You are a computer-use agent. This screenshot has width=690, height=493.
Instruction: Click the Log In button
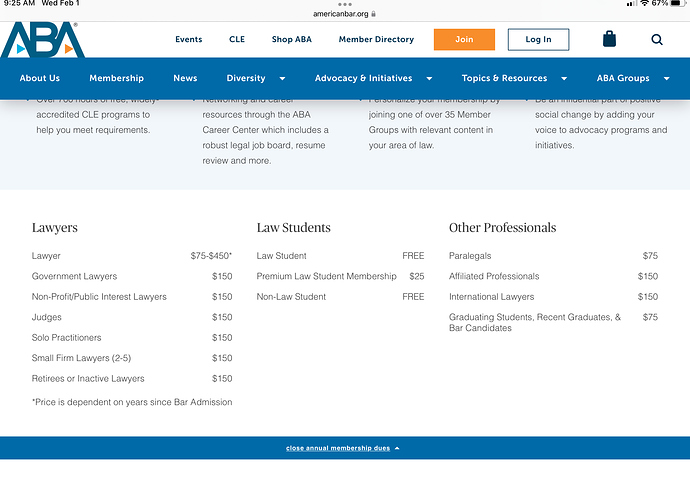pos(538,40)
